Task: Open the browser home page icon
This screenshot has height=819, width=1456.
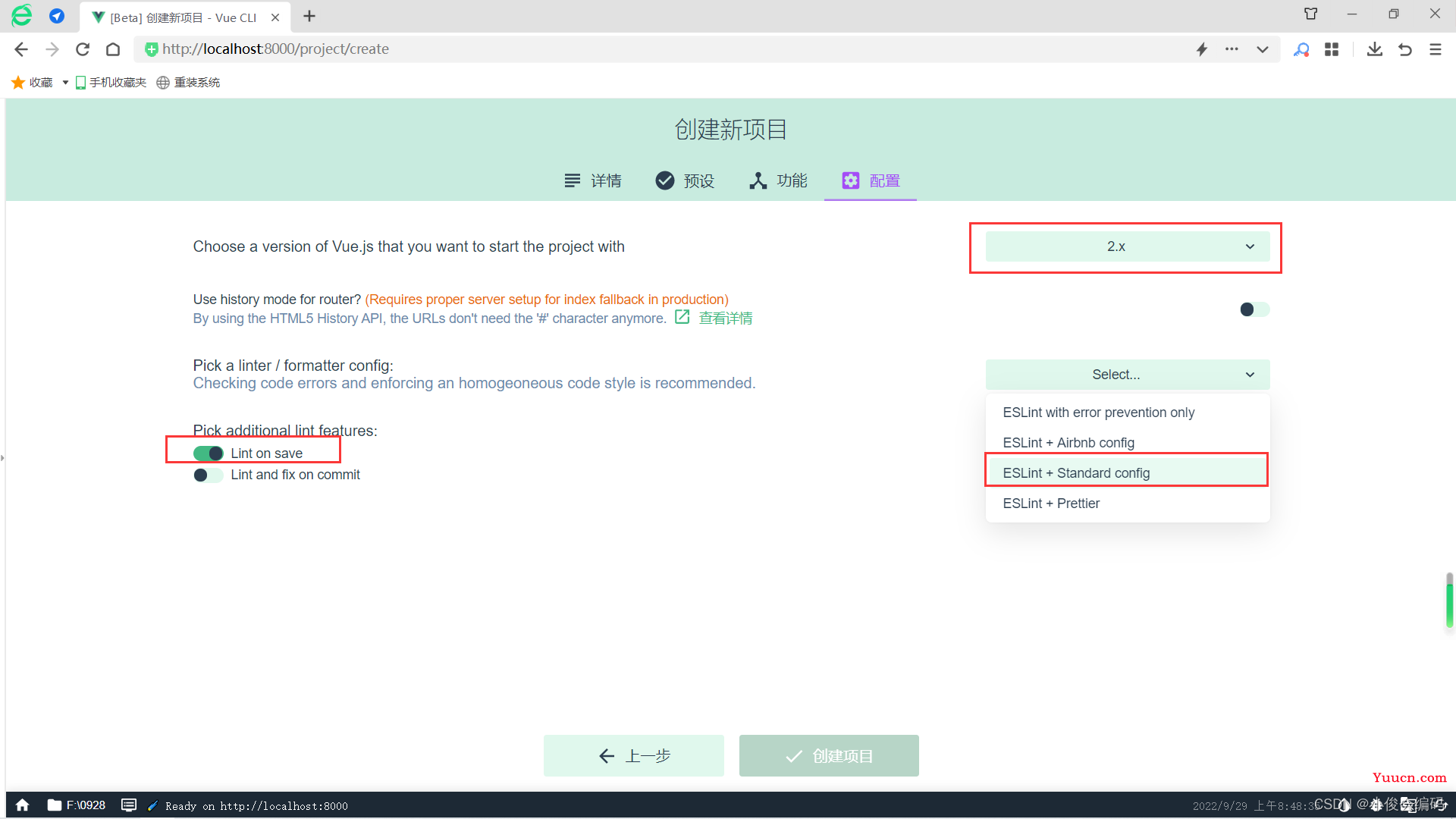Action: (113, 49)
